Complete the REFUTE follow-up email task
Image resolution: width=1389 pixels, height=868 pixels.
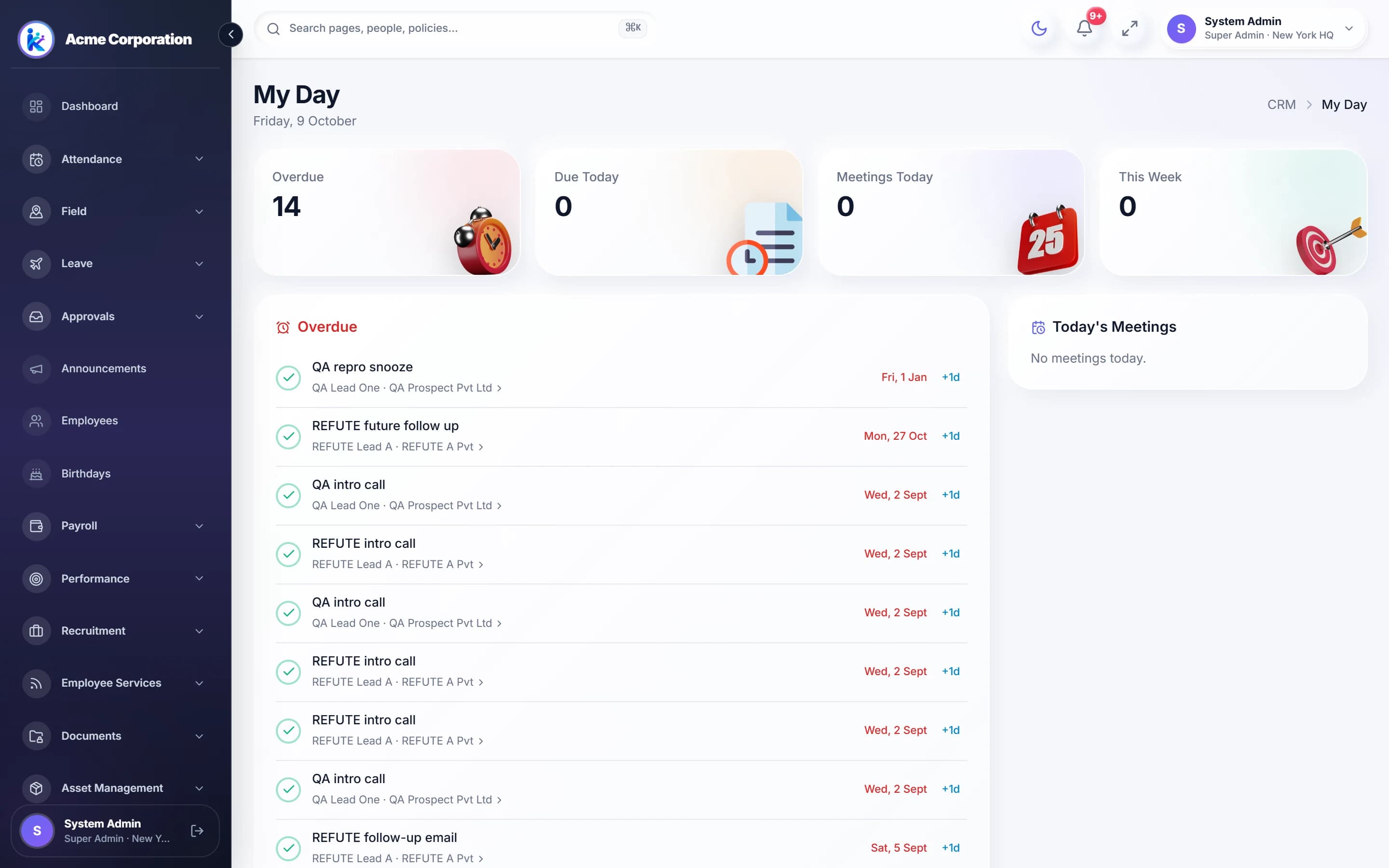[288, 848]
